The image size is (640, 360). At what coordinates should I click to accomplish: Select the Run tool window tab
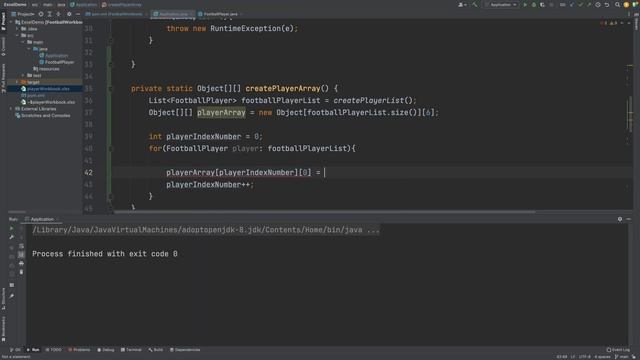[x=33, y=350]
